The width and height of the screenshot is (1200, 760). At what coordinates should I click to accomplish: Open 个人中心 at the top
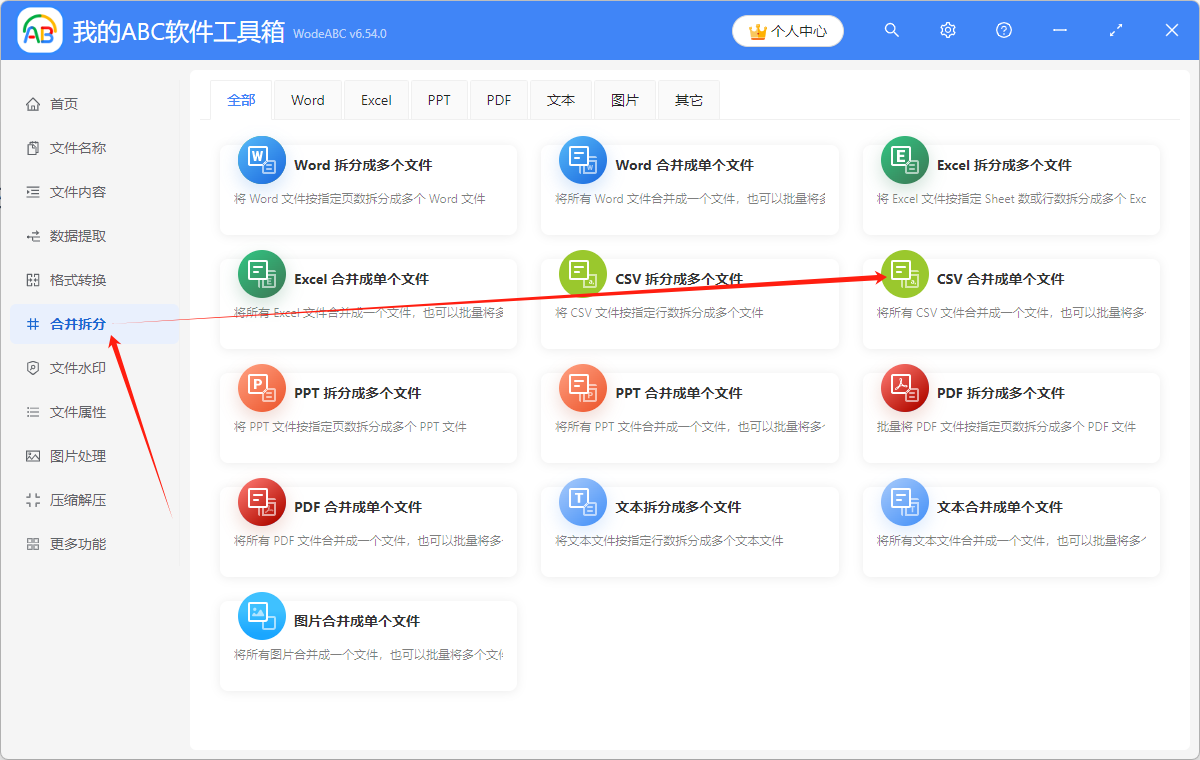(x=787, y=31)
